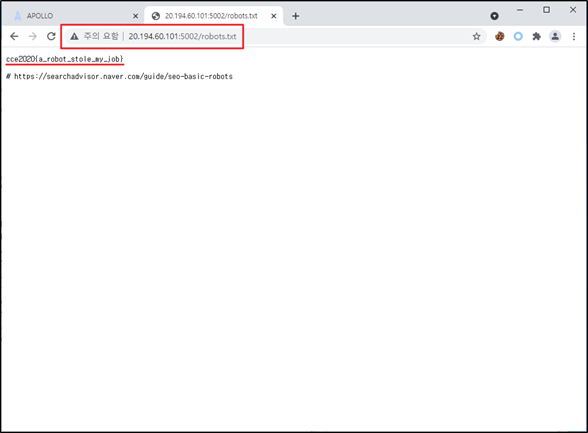Open Chrome's three-dot menu
Screen dimensions: 588x433
(x=574, y=36)
